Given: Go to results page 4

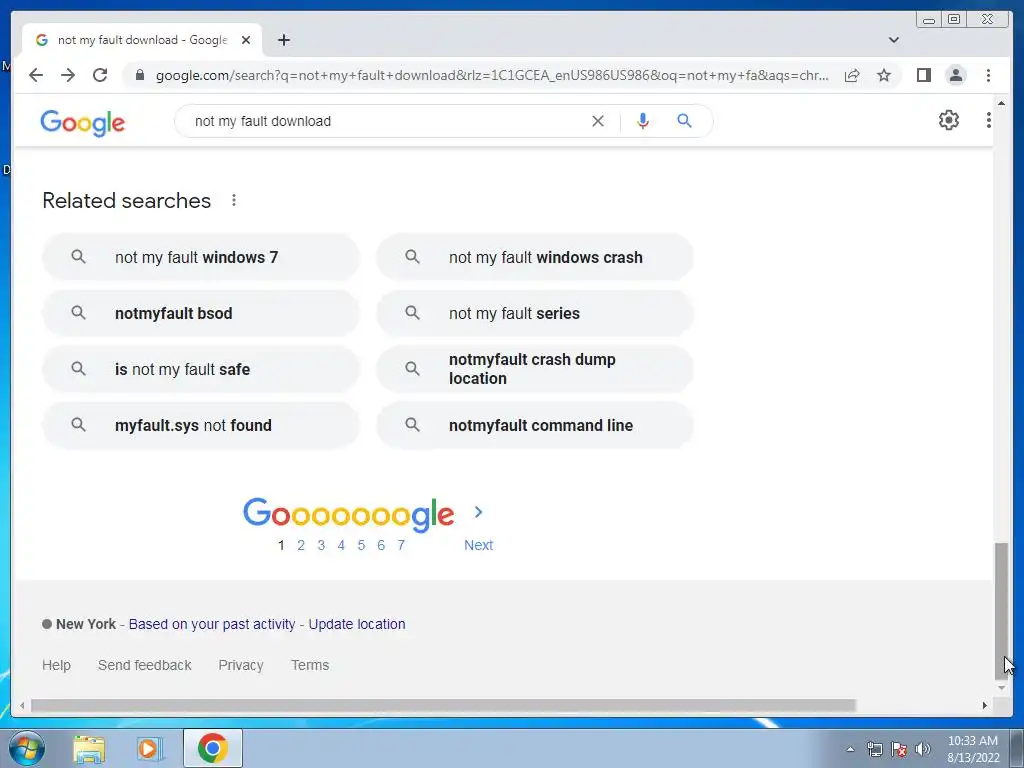Looking at the screenshot, I should pos(341,545).
